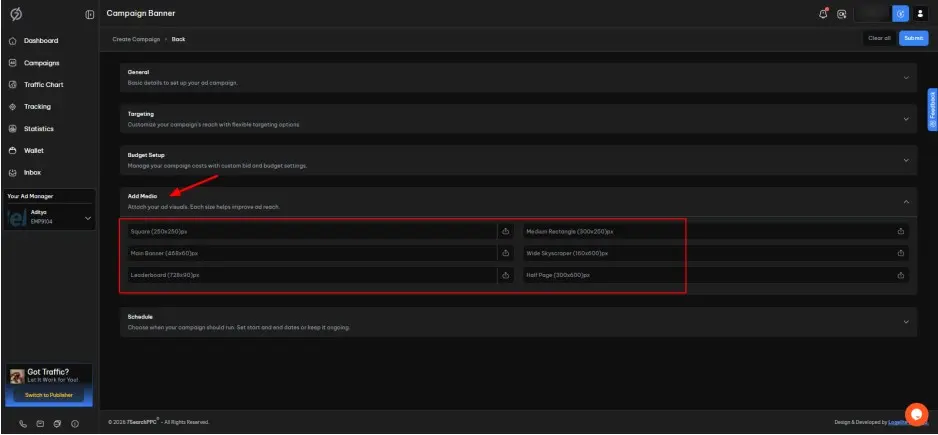Viewport: 938px width, 435px height.
Task: Click the chat bubbles icon in sidebar footer
Action: [57, 424]
